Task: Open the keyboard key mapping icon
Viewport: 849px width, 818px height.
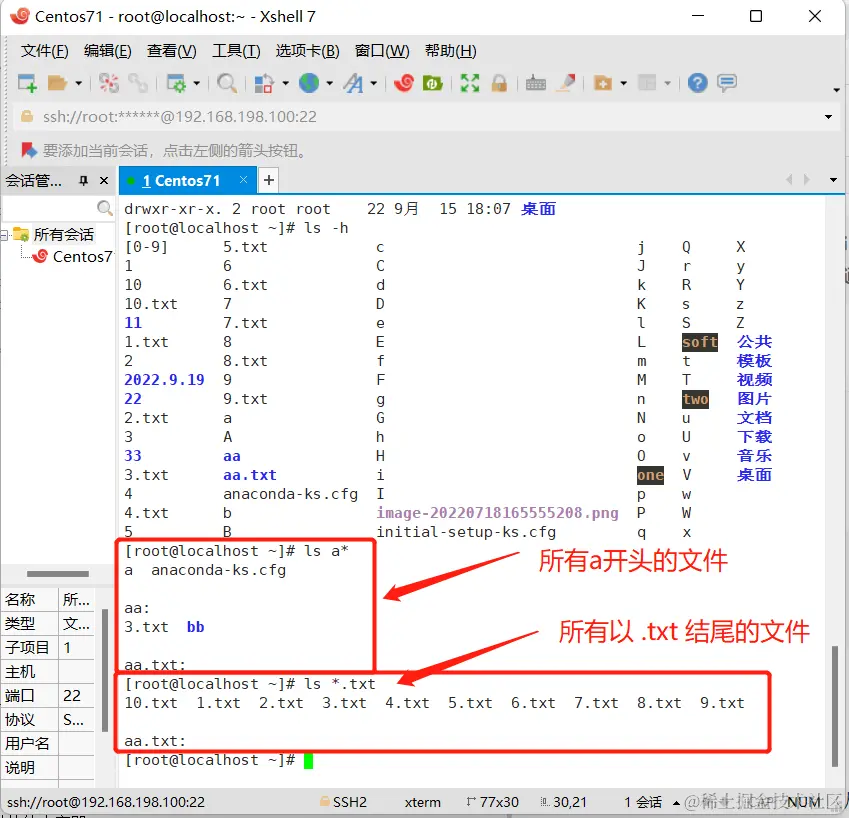Action: [x=535, y=83]
